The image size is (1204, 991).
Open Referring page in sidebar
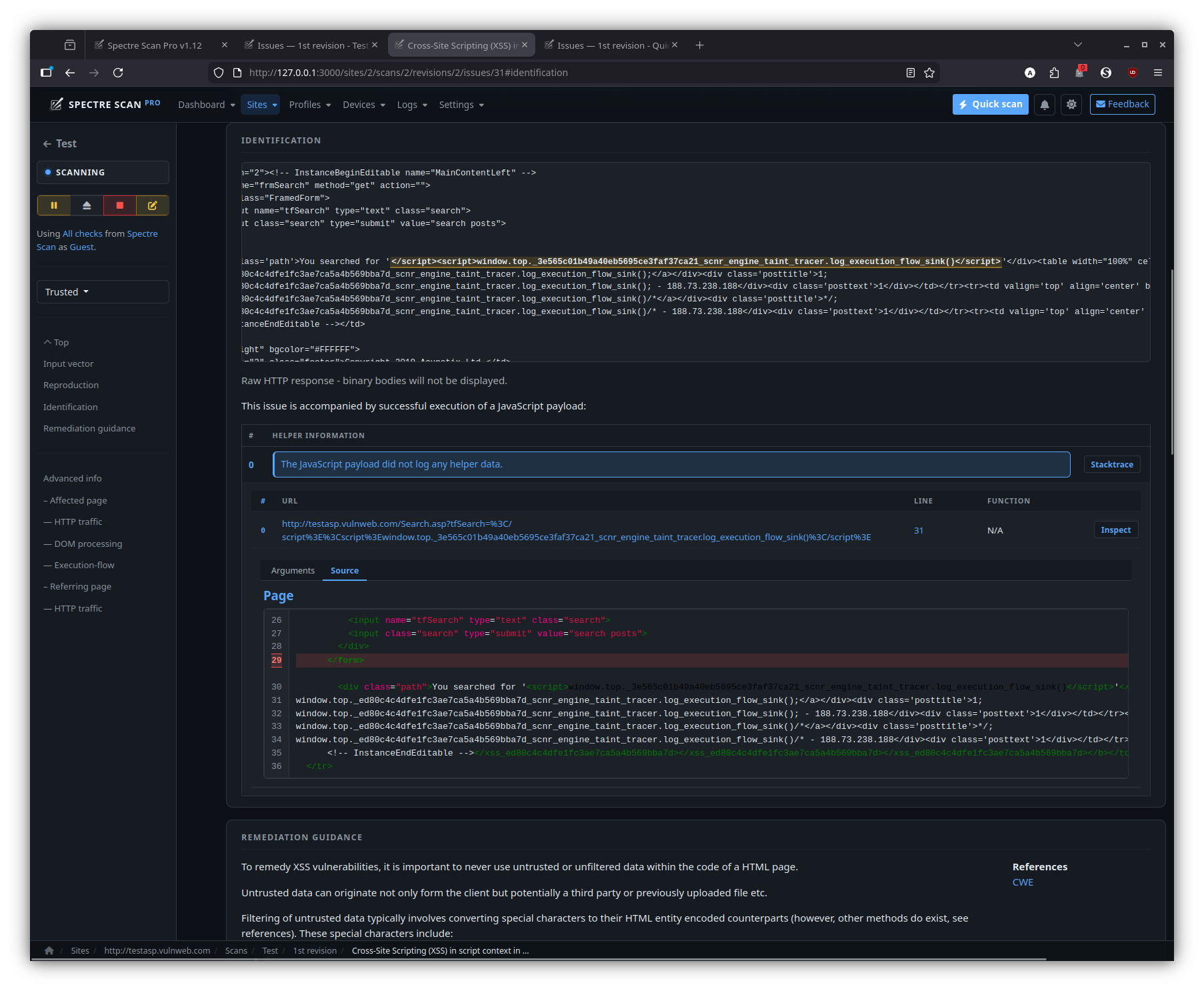click(x=77, y=586)
